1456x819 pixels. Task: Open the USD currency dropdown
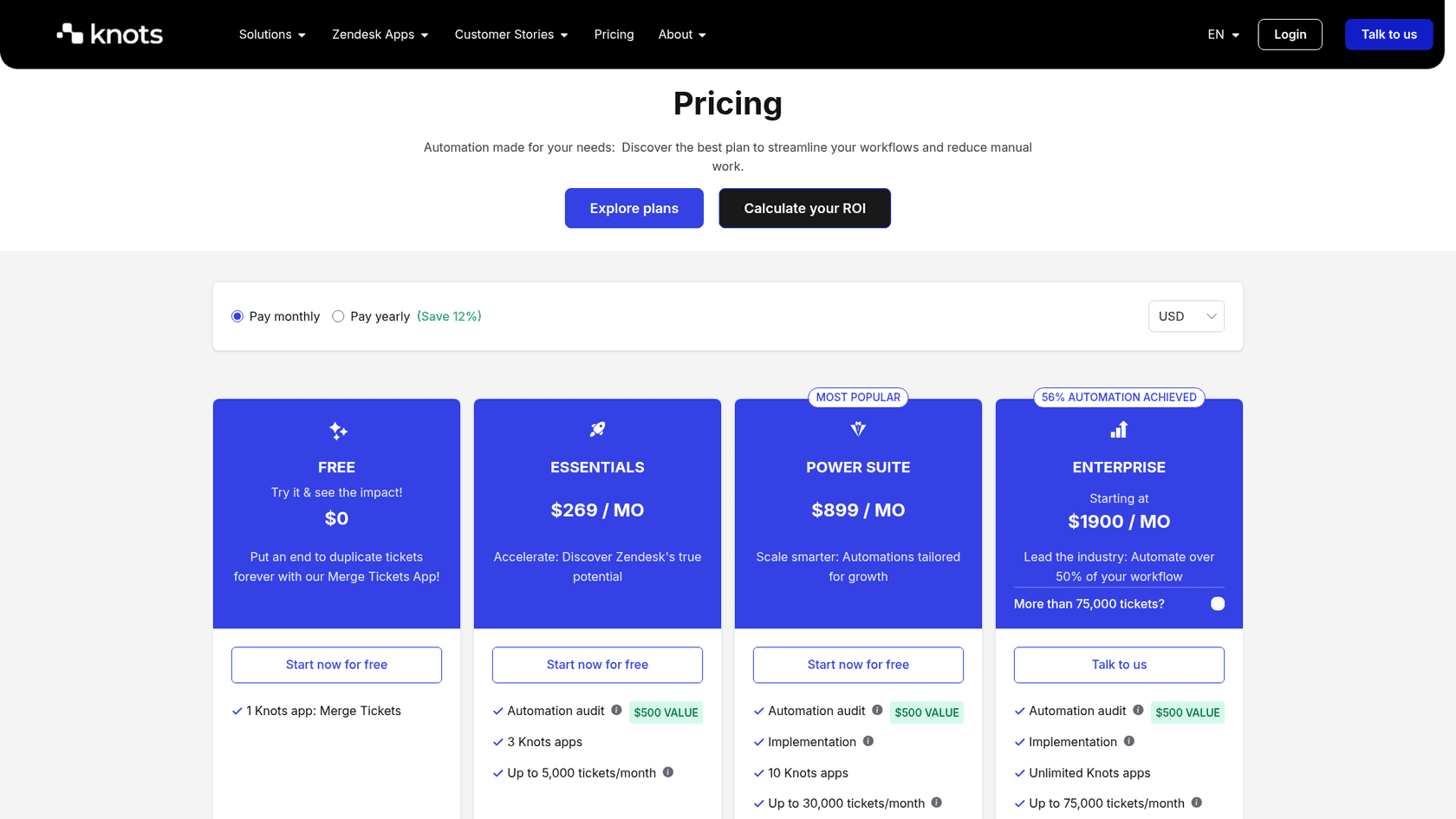point(1186,316)
